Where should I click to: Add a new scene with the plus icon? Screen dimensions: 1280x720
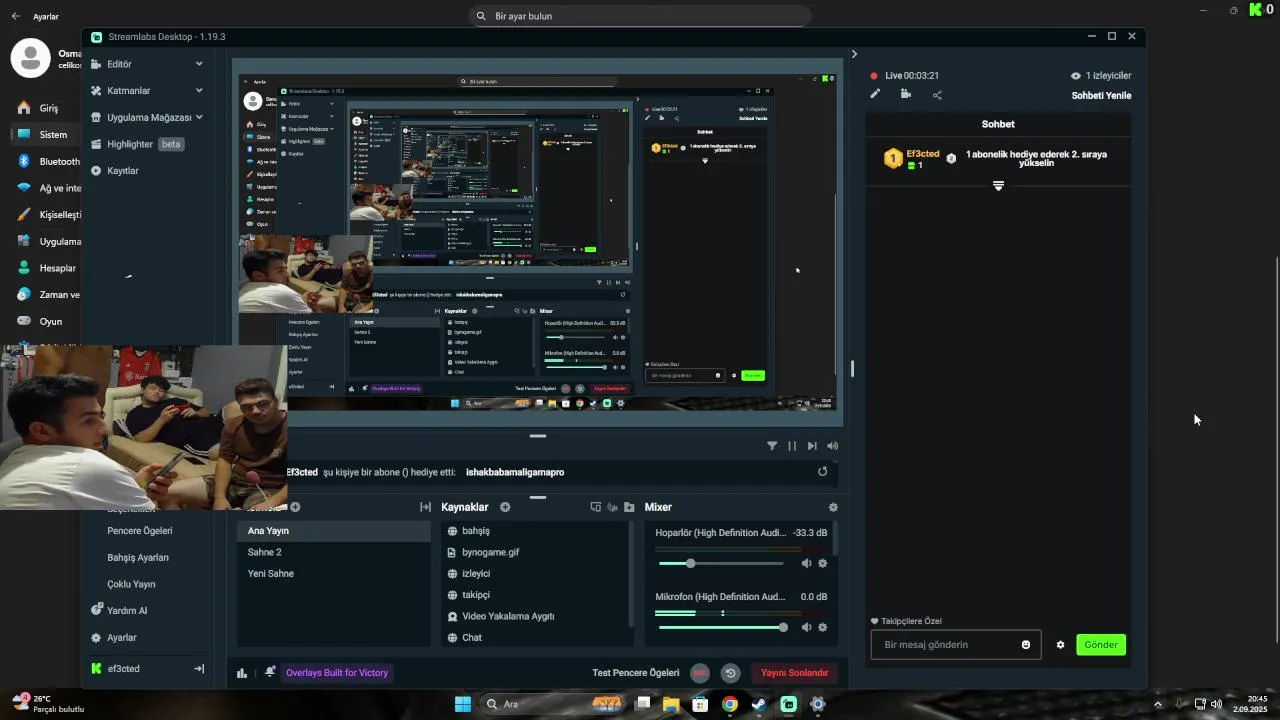click(295, 507)
